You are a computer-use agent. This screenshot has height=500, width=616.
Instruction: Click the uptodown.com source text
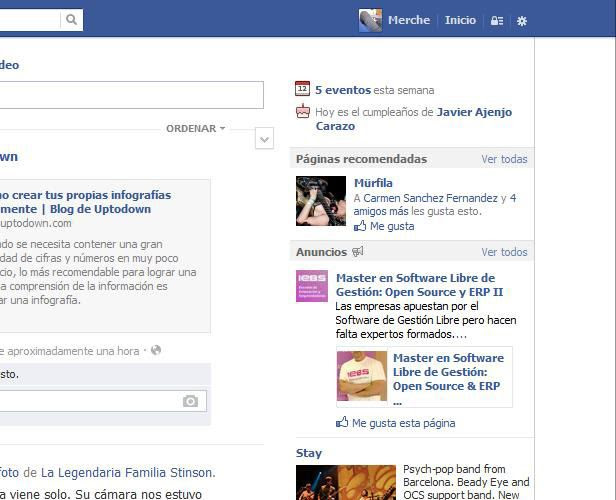(36, 223)
